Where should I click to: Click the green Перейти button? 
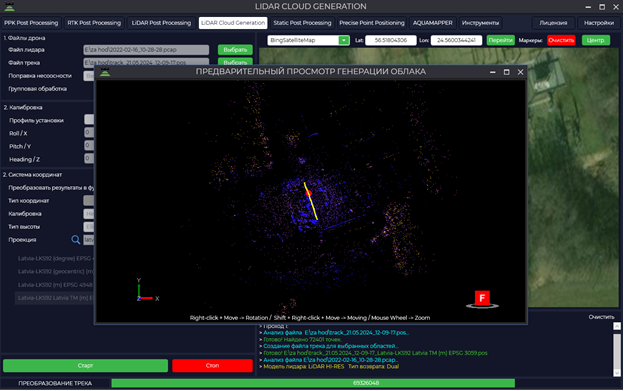coord(500,40)
